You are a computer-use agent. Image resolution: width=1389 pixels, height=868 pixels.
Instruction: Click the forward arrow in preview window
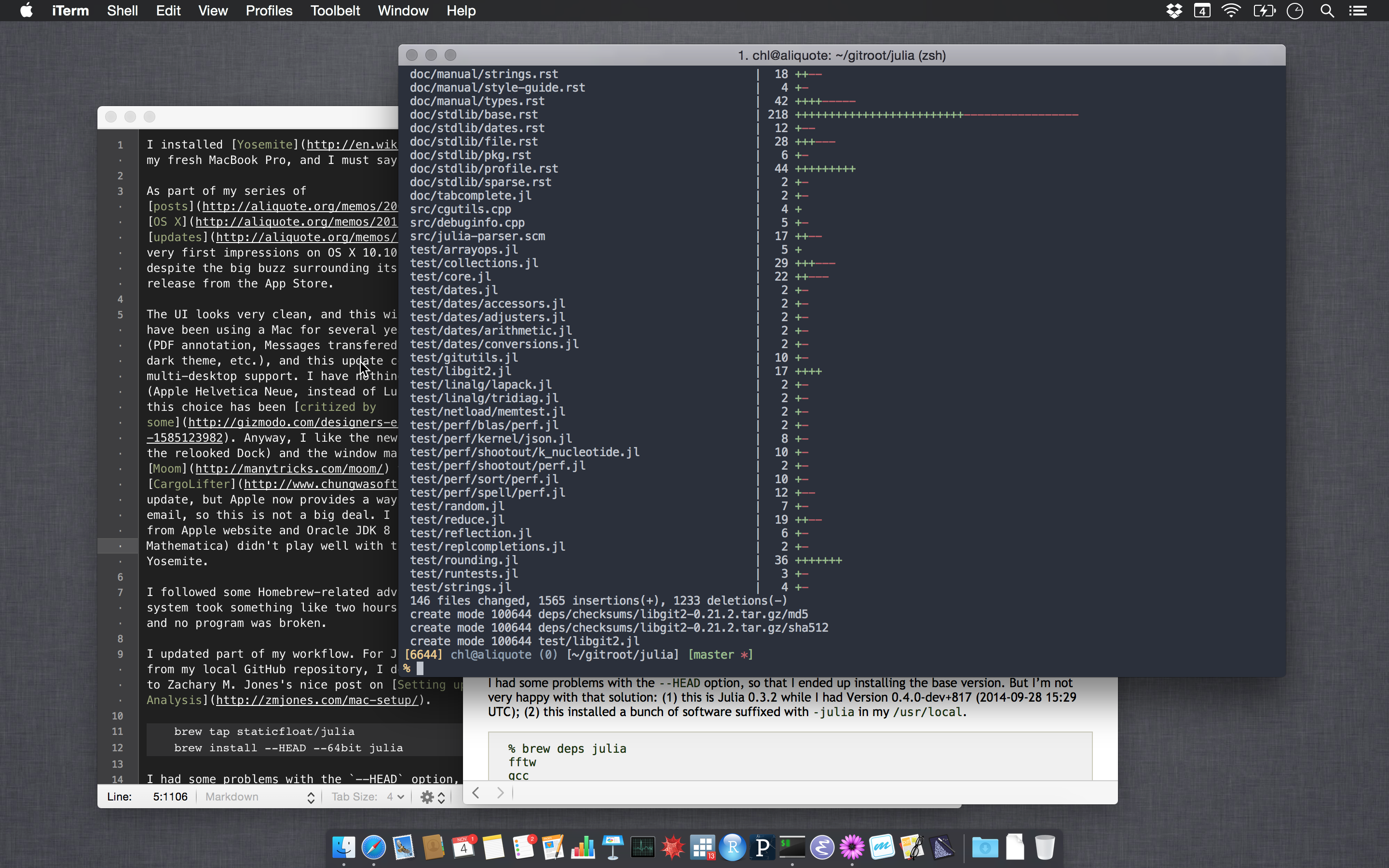pyautogui.click(x=500, y=793)
